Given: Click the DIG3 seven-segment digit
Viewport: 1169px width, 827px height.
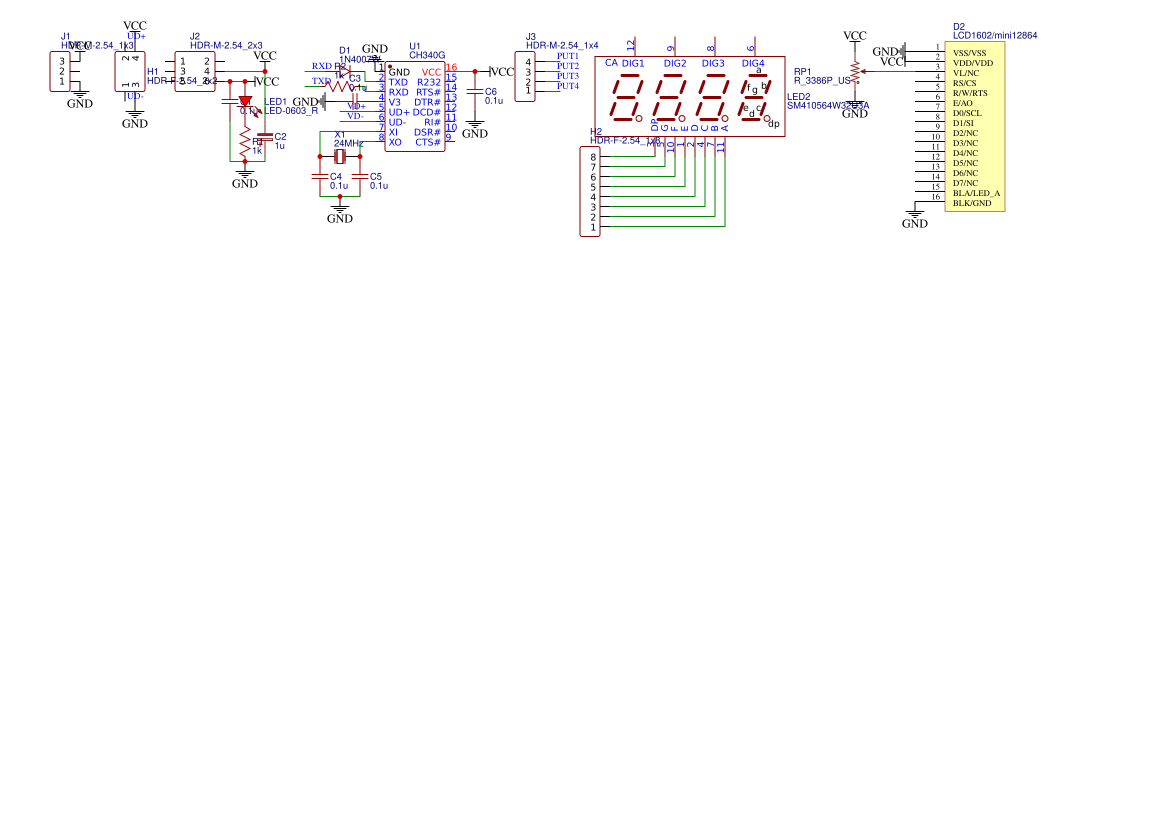Looking at the screenshot, I should pyautogui.click(x=713, y=99).
